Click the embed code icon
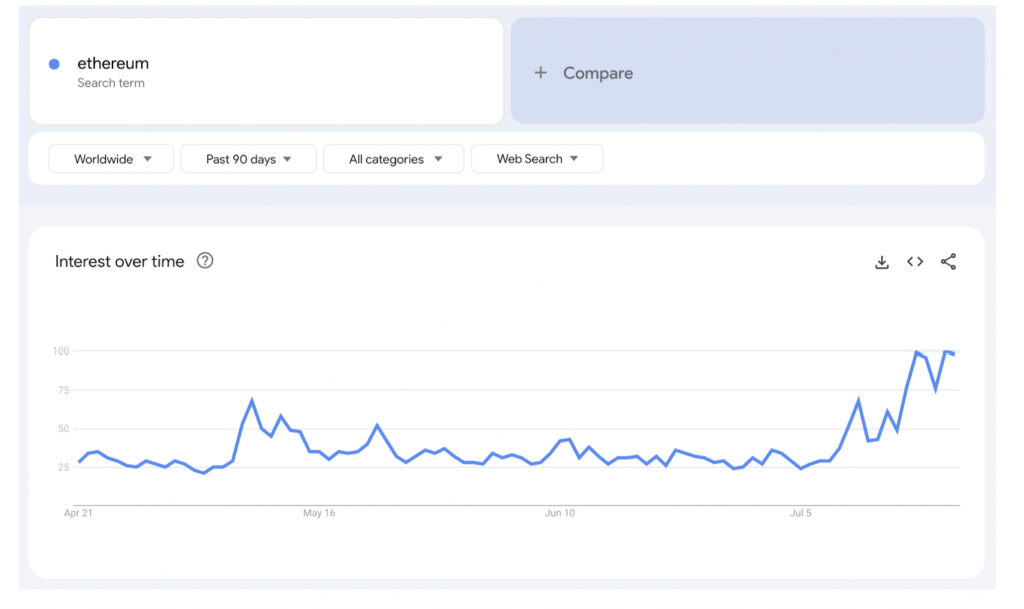This screenshot has width=1024, height=609. click(x=915, y=262)
